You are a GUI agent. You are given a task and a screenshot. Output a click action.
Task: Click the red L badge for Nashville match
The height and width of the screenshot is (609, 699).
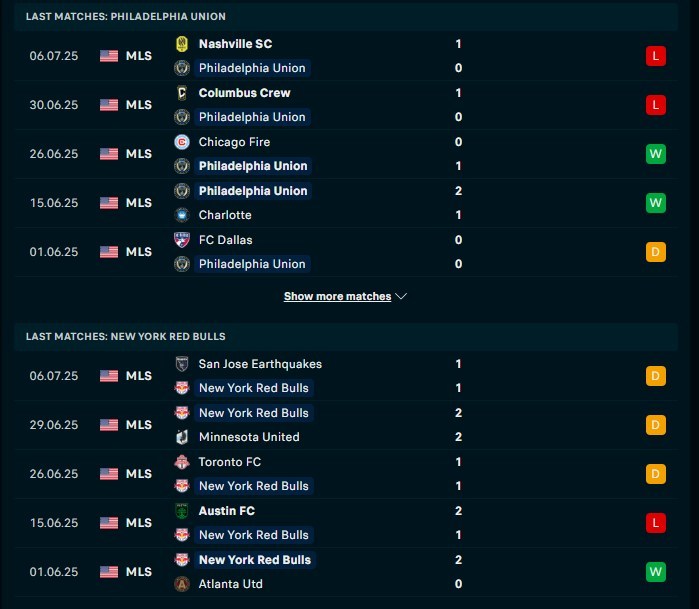(x=655, y=56)
